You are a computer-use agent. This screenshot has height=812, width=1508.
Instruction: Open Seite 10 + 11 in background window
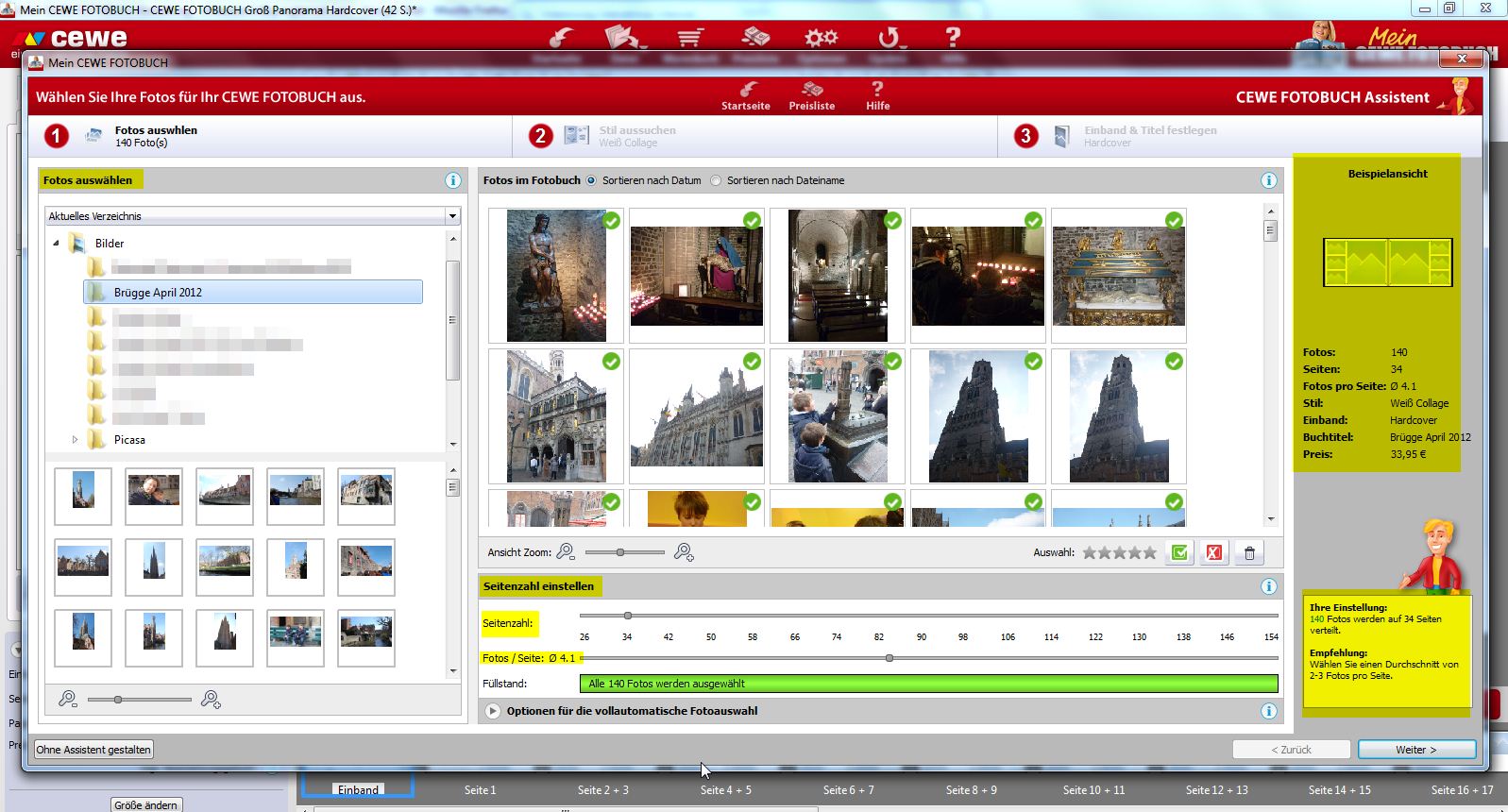click(1093, 789)
